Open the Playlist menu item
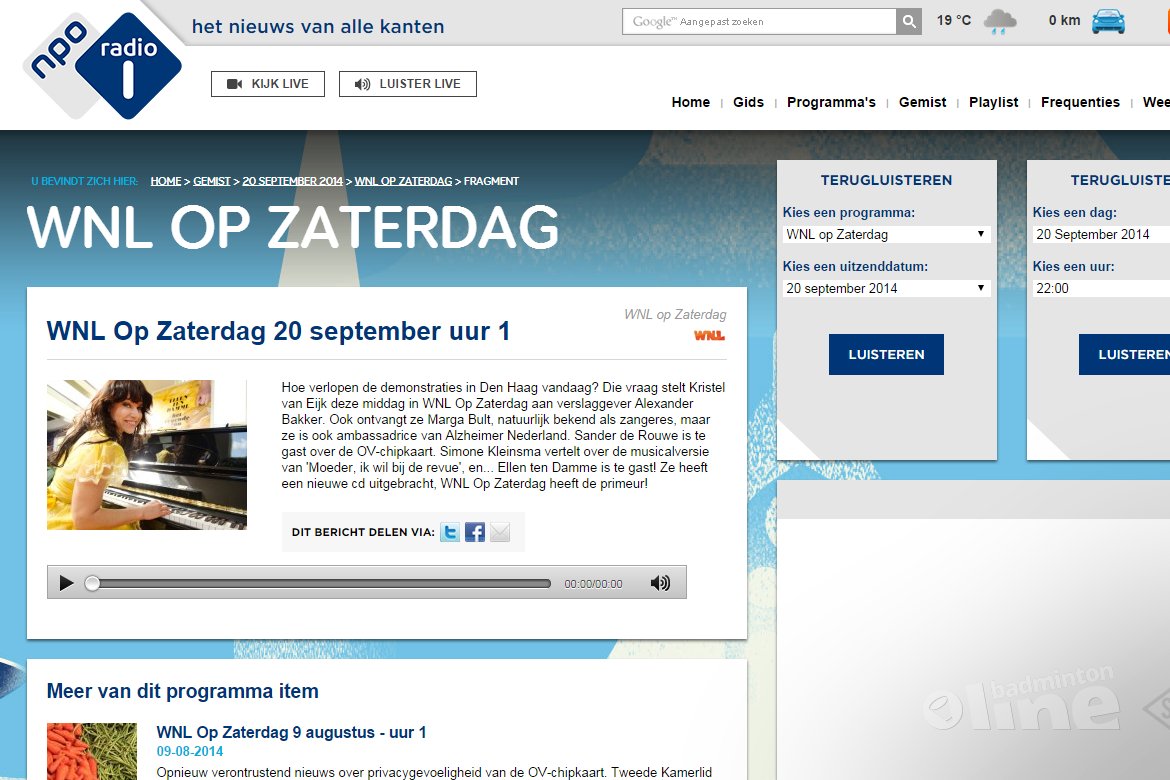Screen dimensions: 1170x780 [x=993, y=102]
